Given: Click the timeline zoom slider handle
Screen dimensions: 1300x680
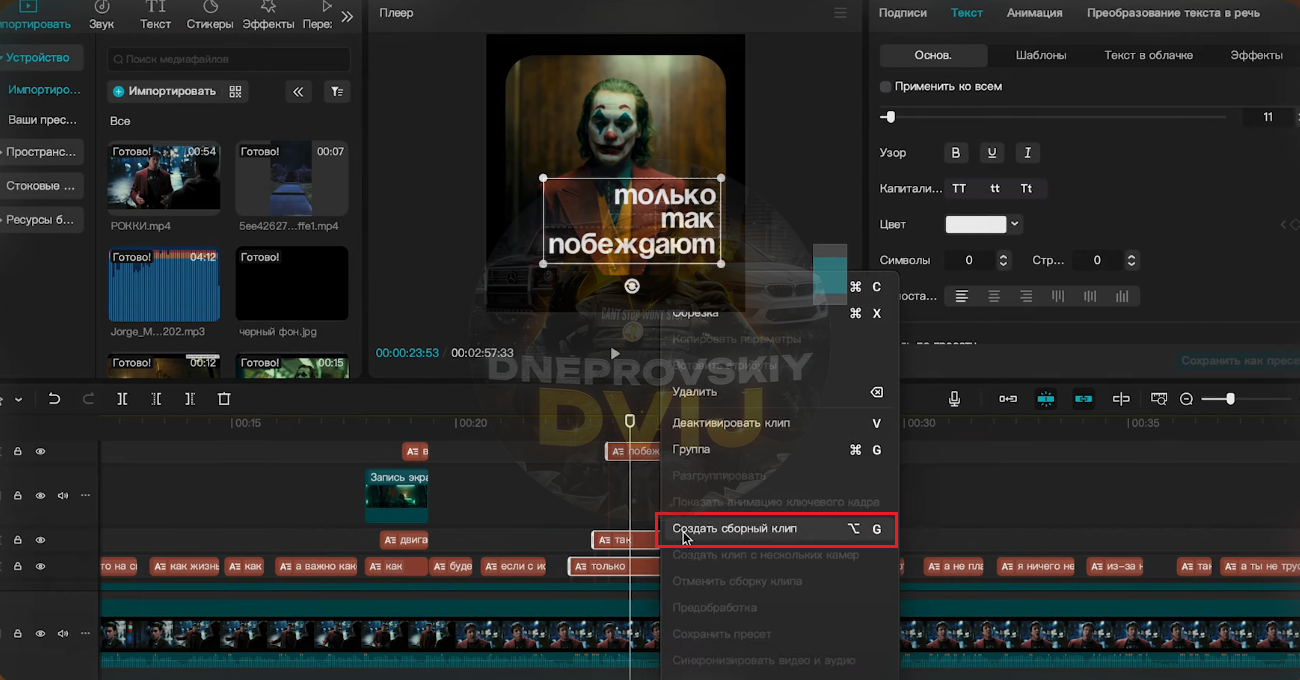Looking at the screenshot, I should coord(1230,399).
